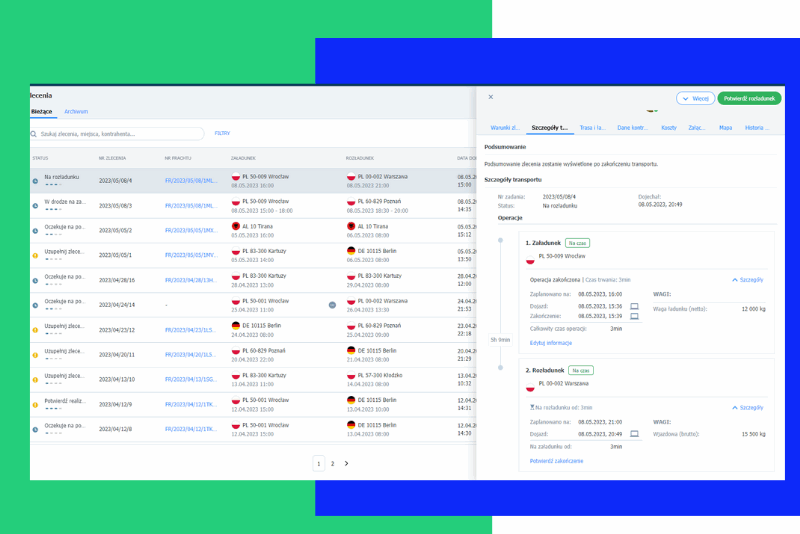This screenshot has height=534, width=800.
Task: Collapse Szczegóły in Rozładunek section
Action: (x=748, y=408)
